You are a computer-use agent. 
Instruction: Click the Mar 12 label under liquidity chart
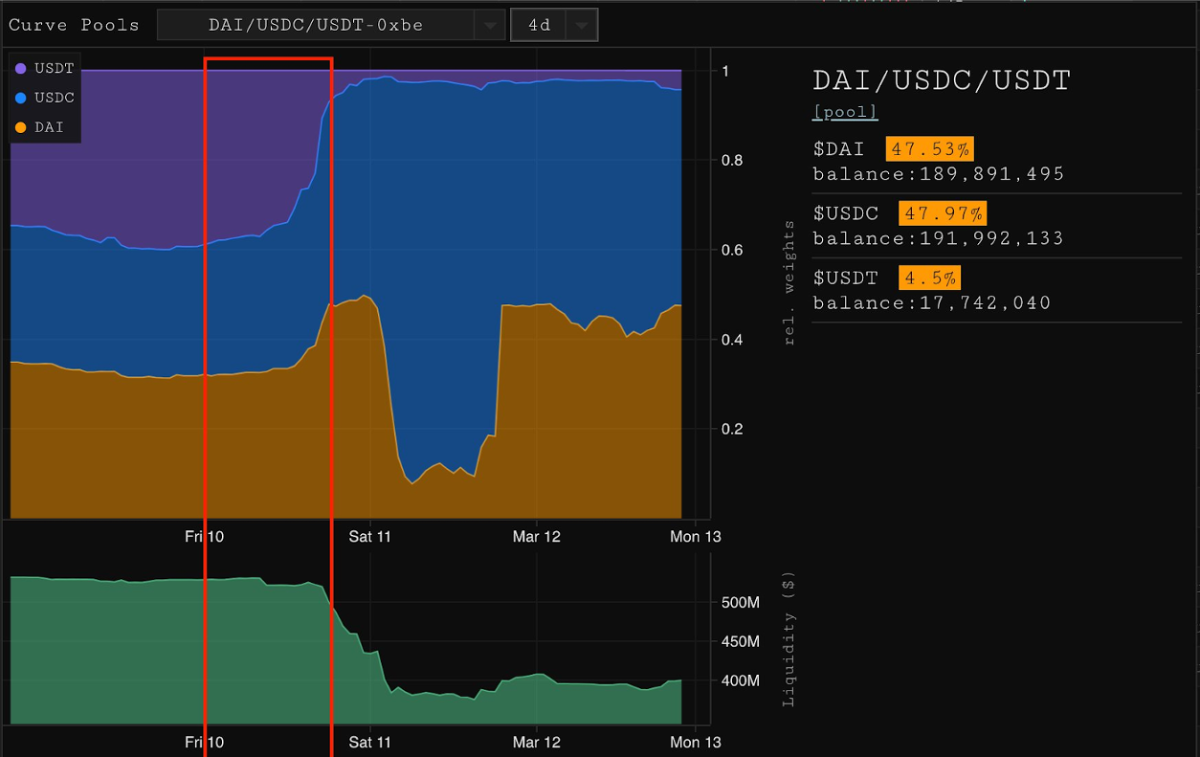[x=537, y=742]
